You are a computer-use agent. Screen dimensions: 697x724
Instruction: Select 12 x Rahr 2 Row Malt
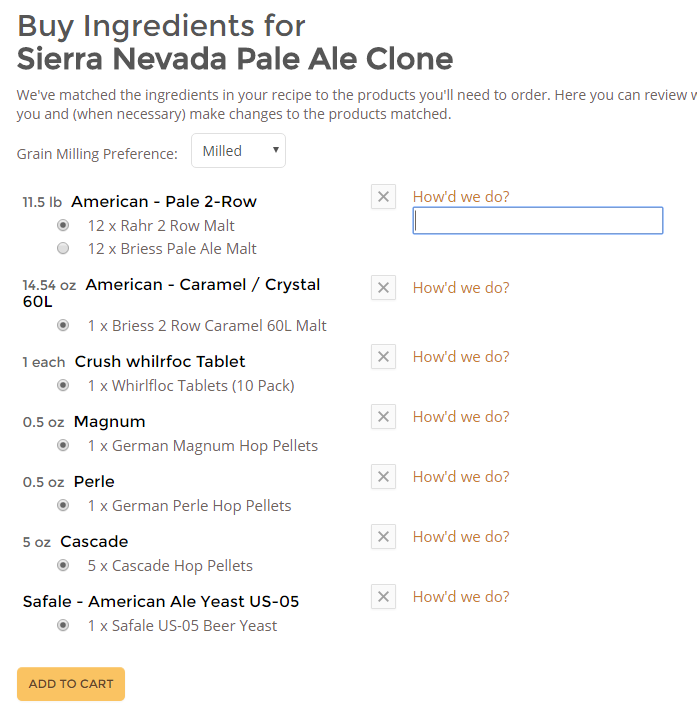coord(64,226)
